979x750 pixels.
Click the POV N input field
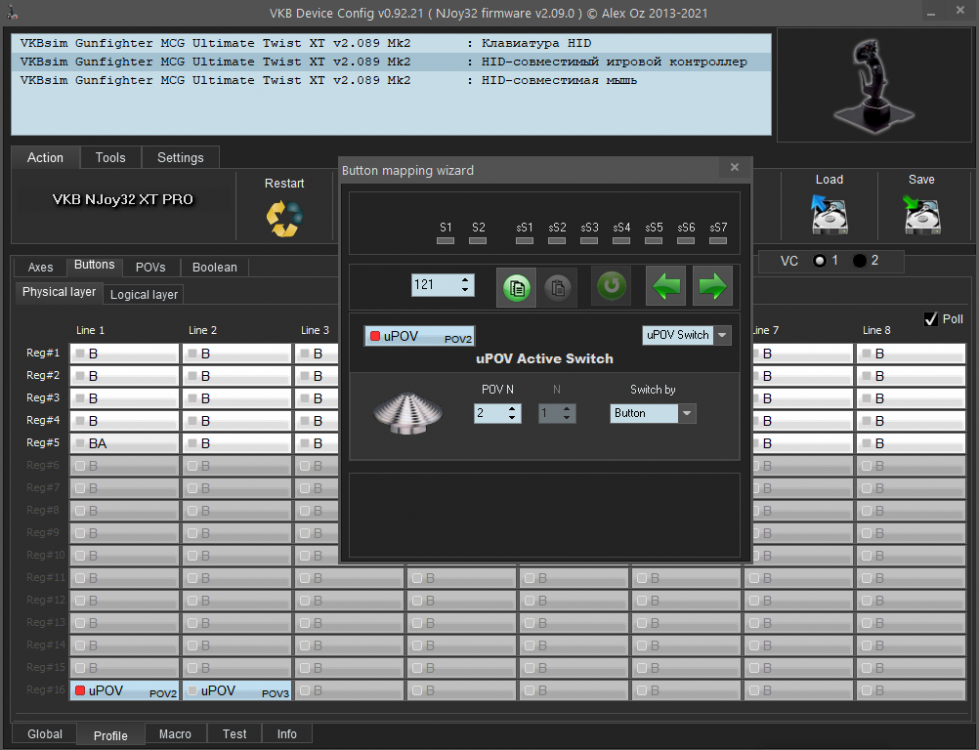490,413
